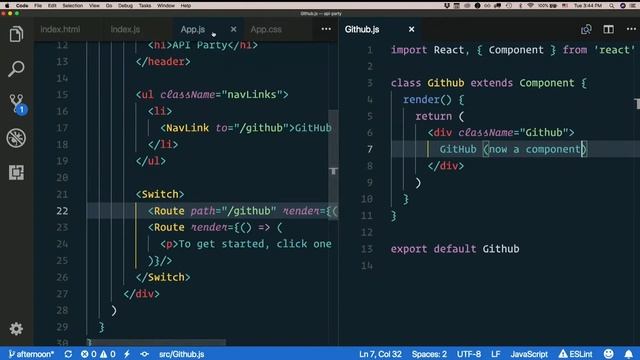This screenshot has height=360, width=640.
Task: Open the Window menu
Action: coord(166,6)
